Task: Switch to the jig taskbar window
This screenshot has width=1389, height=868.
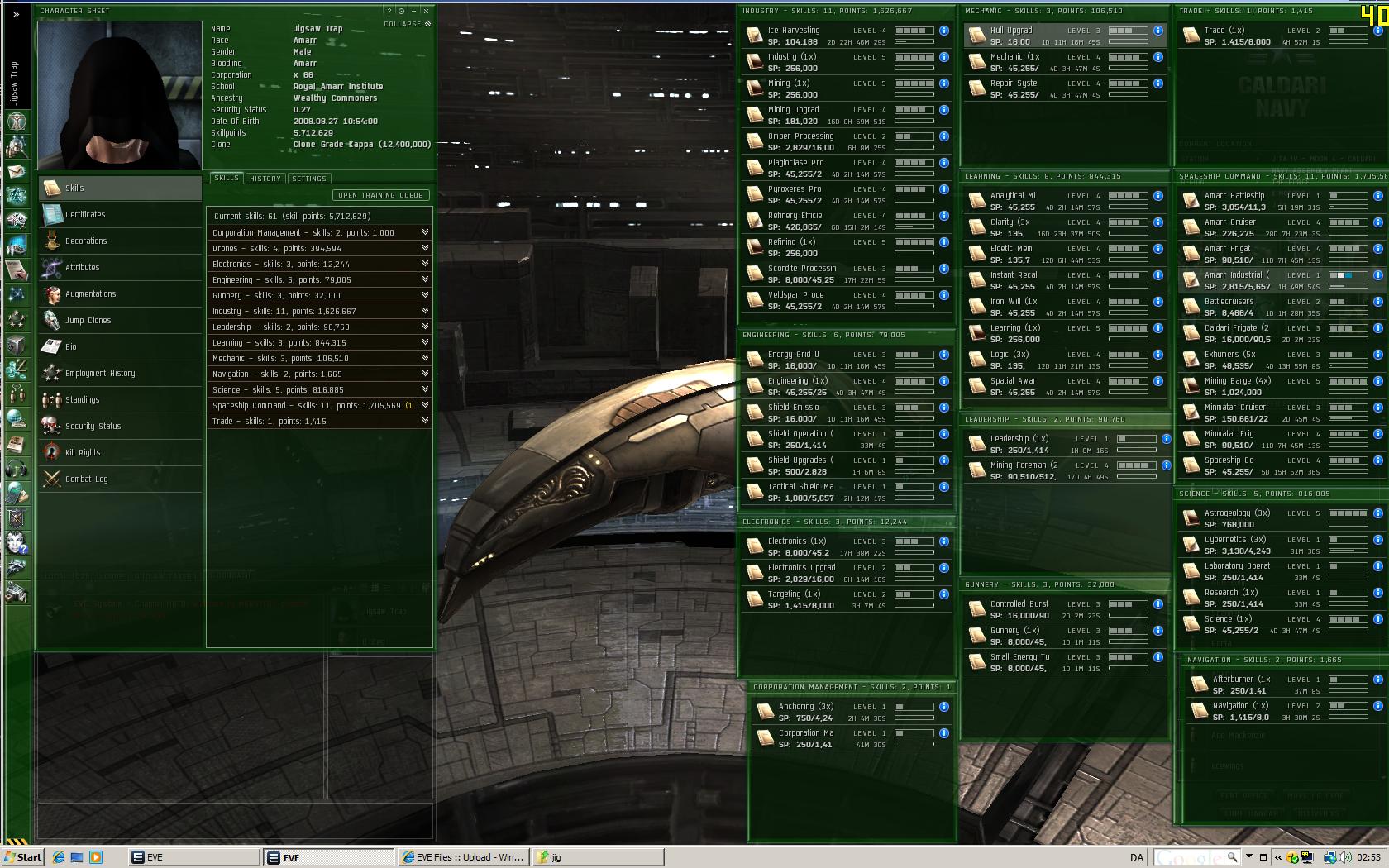Action: pos(597,857)
